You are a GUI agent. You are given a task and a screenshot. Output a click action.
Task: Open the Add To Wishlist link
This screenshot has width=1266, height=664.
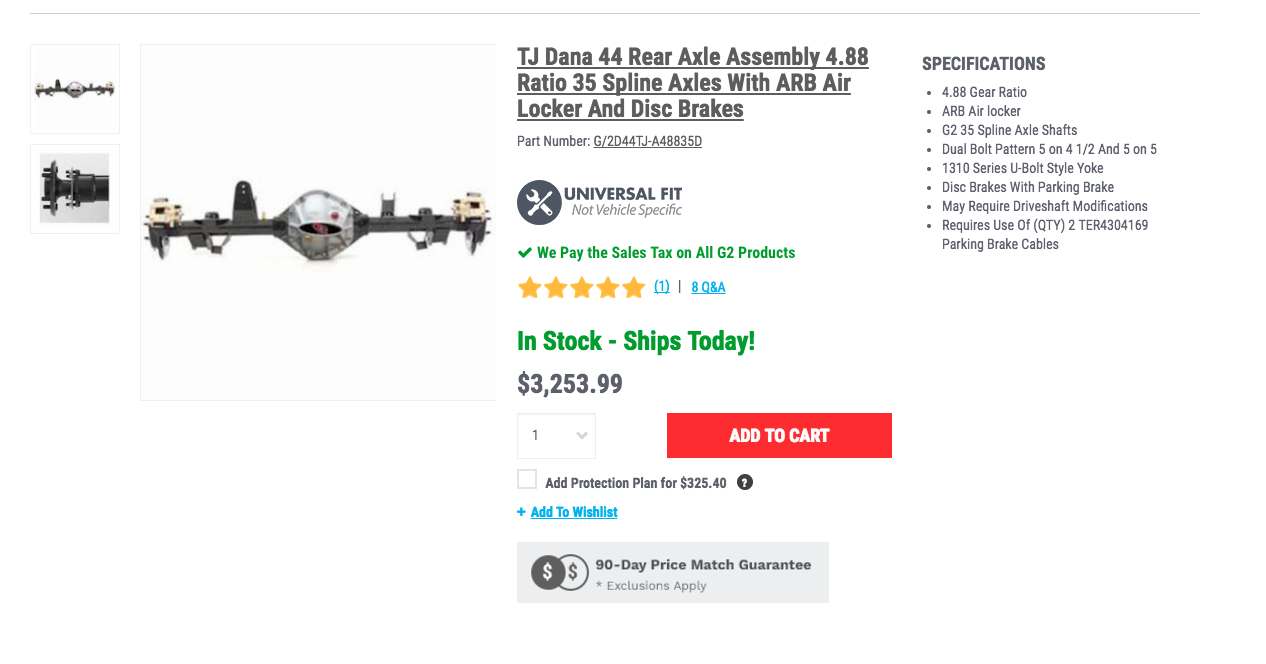[x=574, y=512]
